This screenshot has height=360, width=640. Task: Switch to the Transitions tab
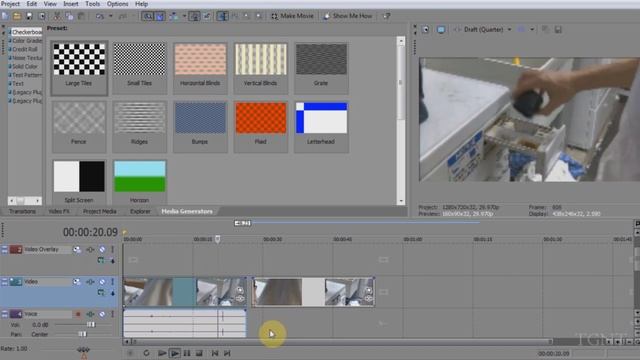[x=22, y=211]
